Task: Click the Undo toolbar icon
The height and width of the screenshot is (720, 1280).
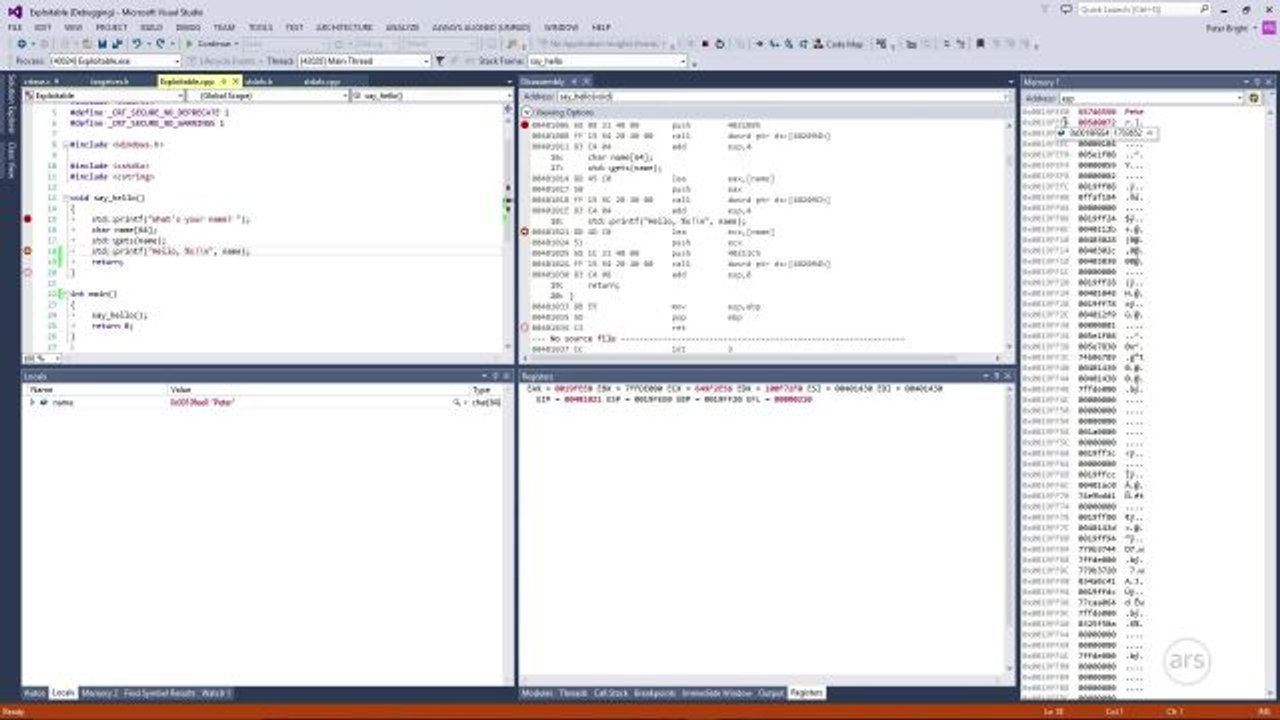Action: pyautogui.click(x=137, y=44)
